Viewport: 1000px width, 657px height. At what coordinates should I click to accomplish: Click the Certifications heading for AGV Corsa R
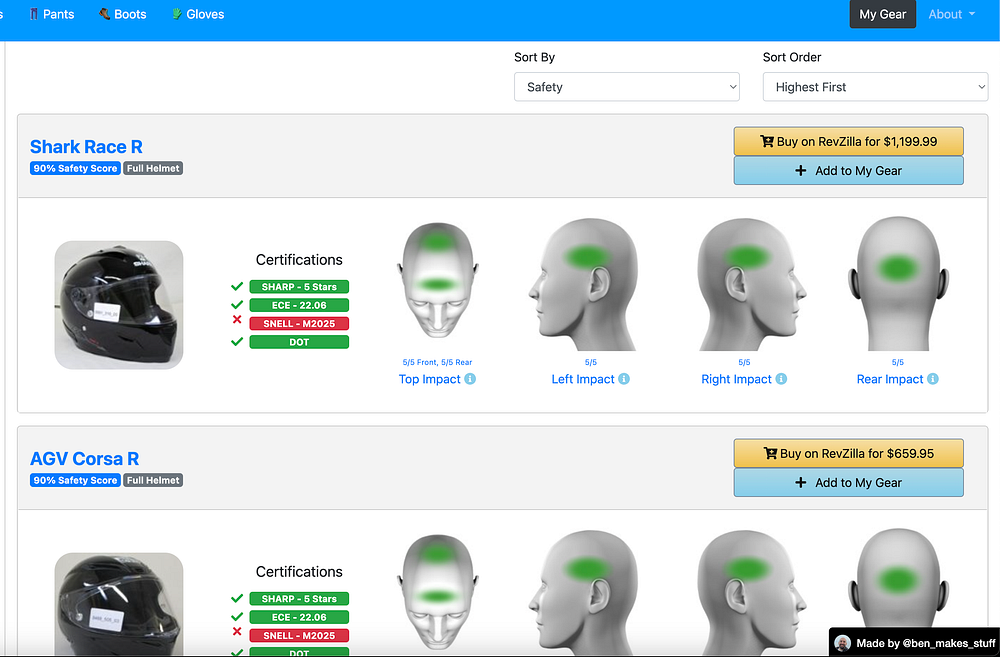[x=299, y=572]
